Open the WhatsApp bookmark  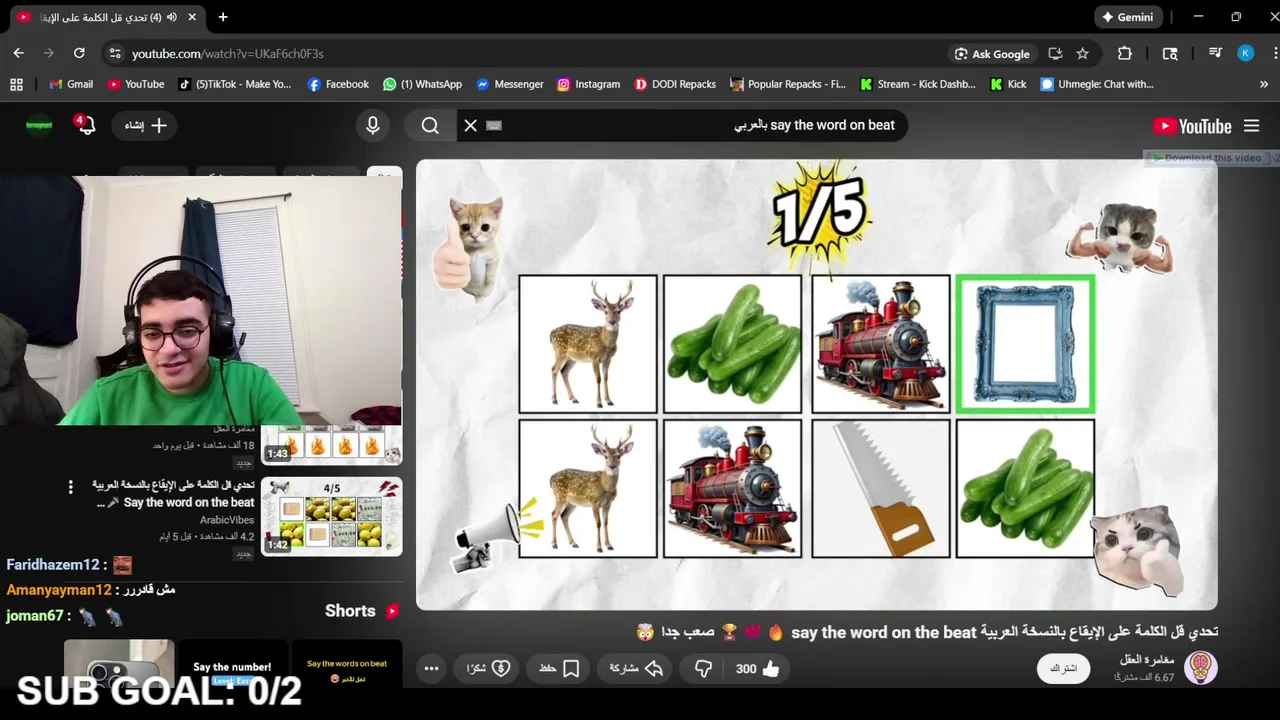(x=422, y=84)
